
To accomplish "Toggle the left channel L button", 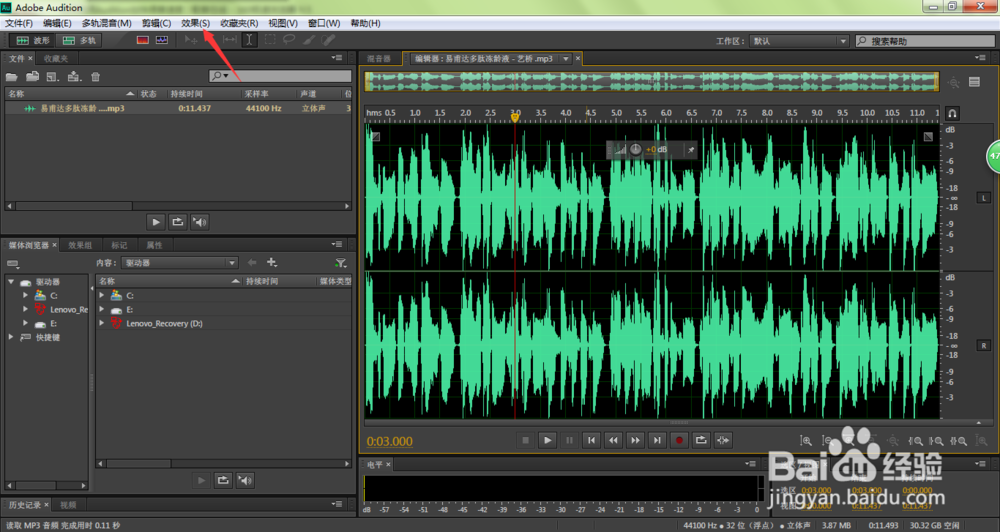I will [x=983, y=198].
